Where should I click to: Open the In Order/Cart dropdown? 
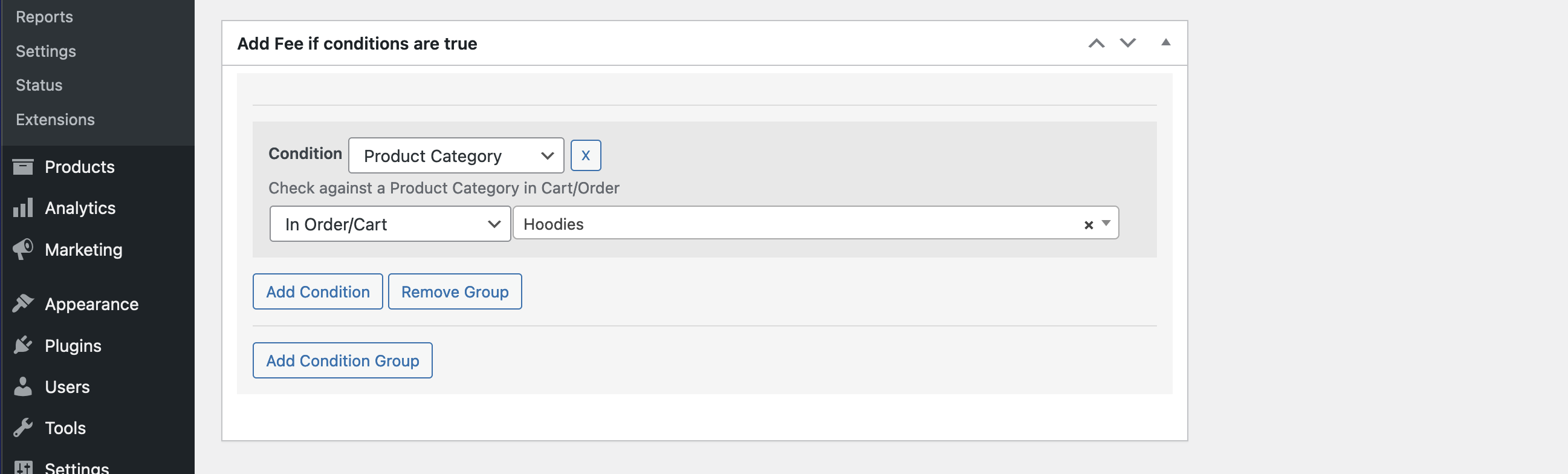pos(389,224)
